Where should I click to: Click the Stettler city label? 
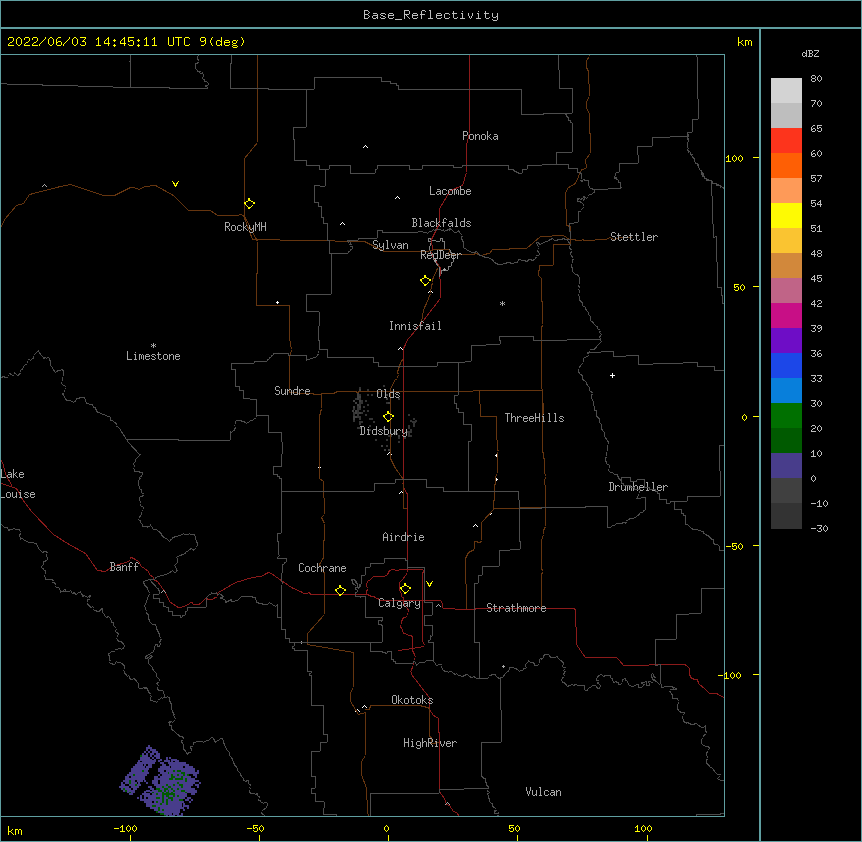click(633, 237)
